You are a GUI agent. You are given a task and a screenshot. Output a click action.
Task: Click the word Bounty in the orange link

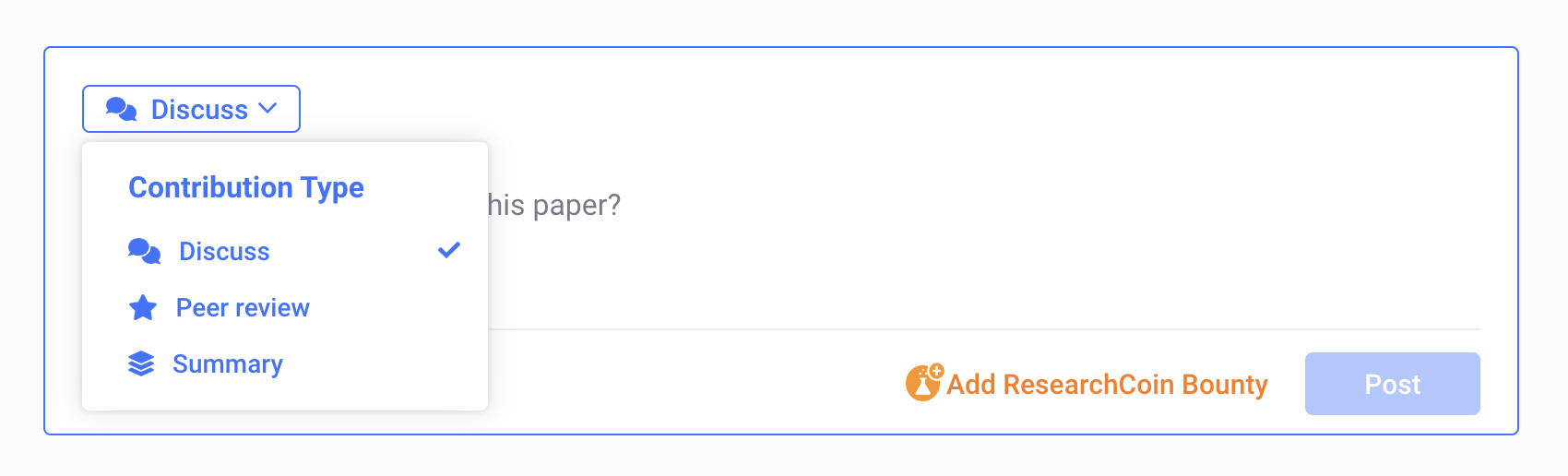point(1225,385)
